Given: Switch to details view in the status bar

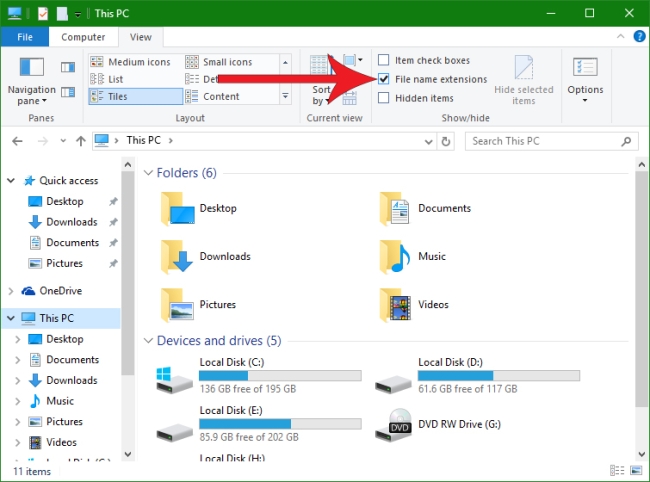Looking at the screenshot, I should pyautogui.click(x=617, y=470).
